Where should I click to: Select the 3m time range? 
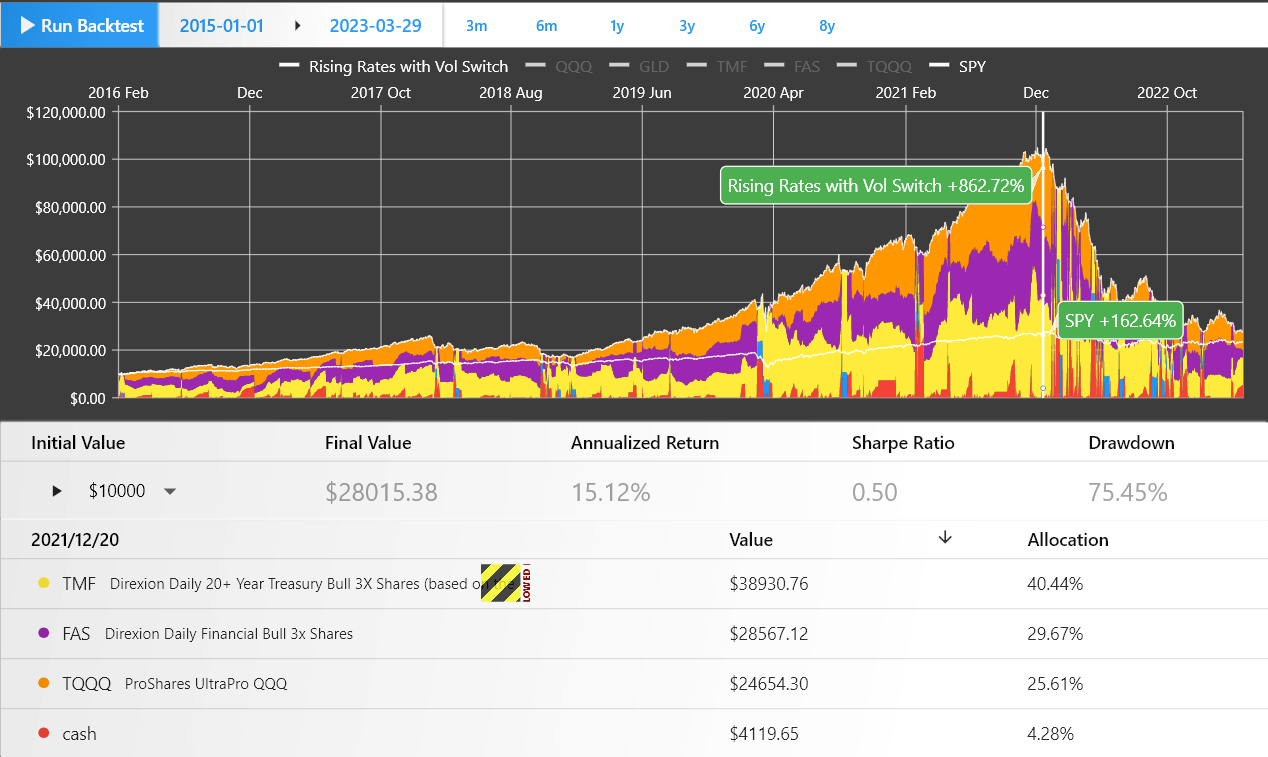477,26
